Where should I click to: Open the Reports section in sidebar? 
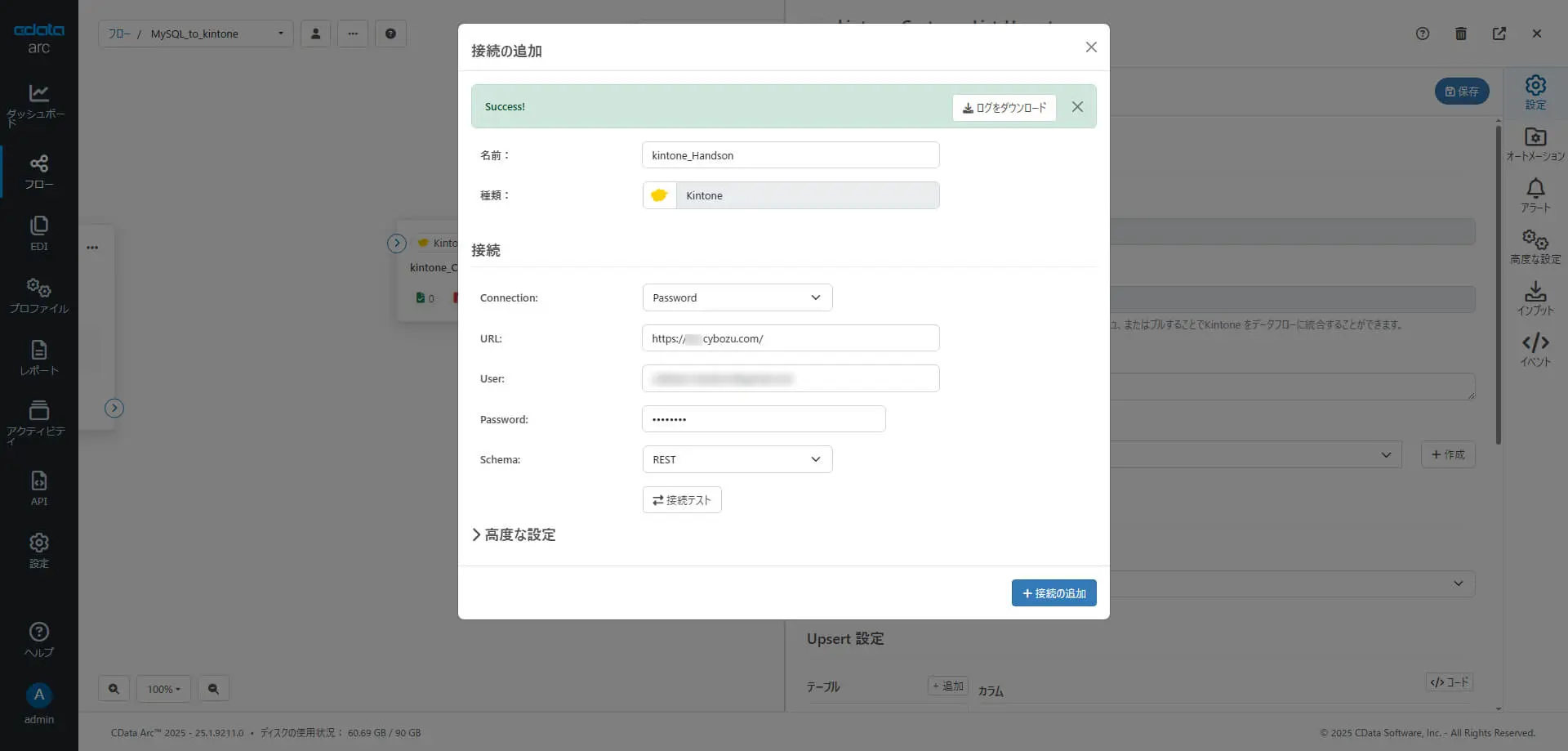tap(38, 358)
